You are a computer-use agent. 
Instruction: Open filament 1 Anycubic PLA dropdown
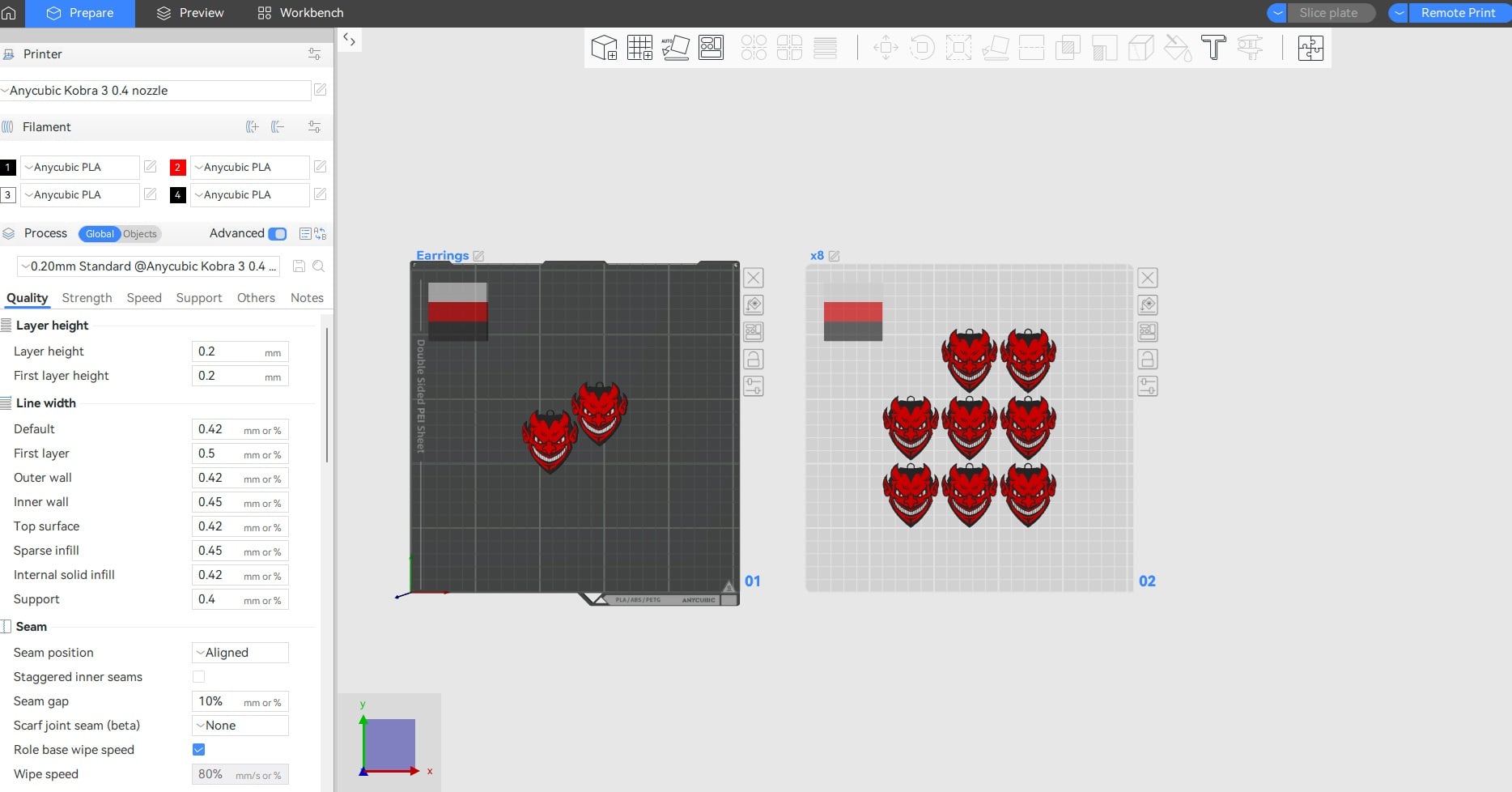(x=79, y=168)
